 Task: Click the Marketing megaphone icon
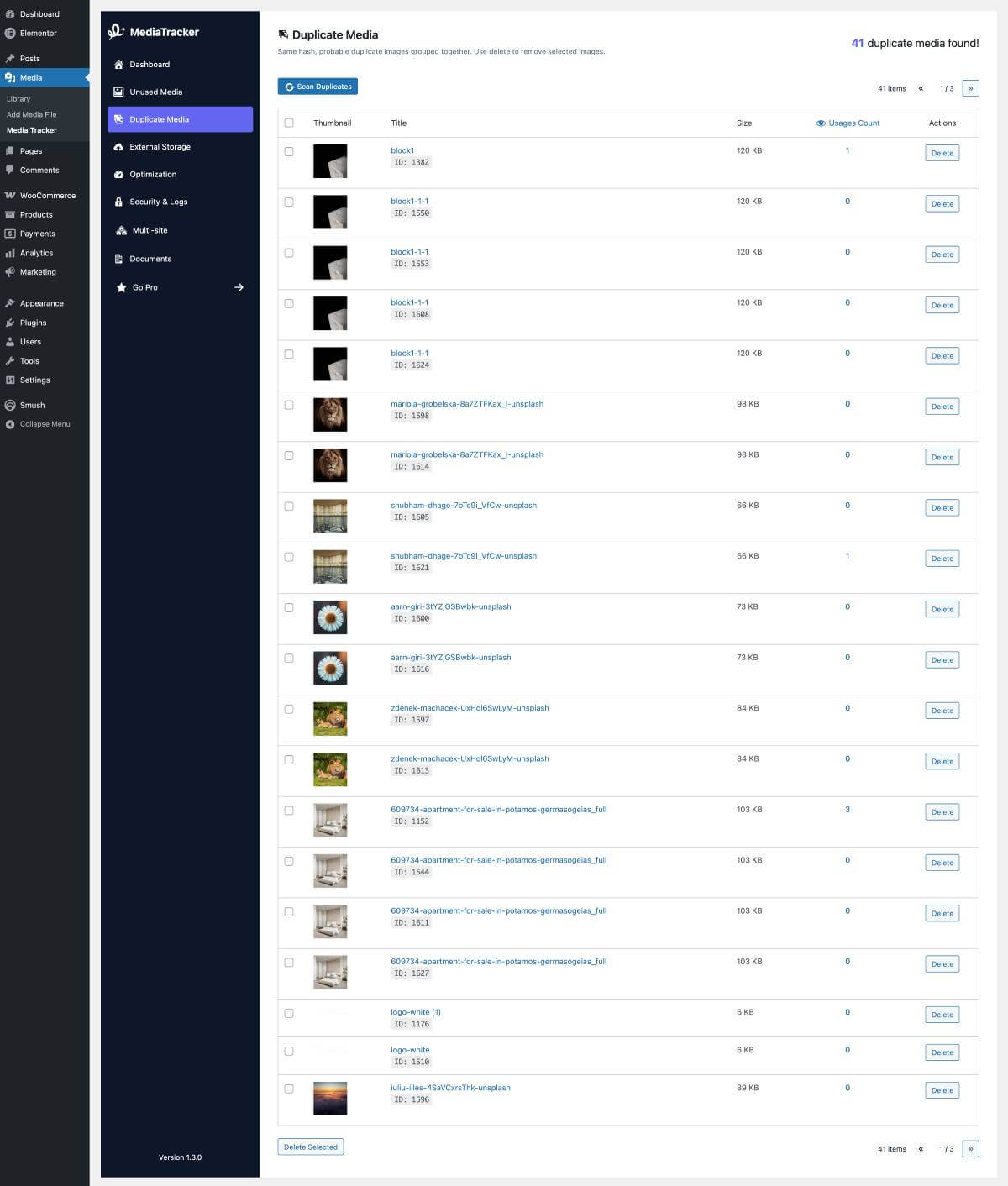(10, 272)
